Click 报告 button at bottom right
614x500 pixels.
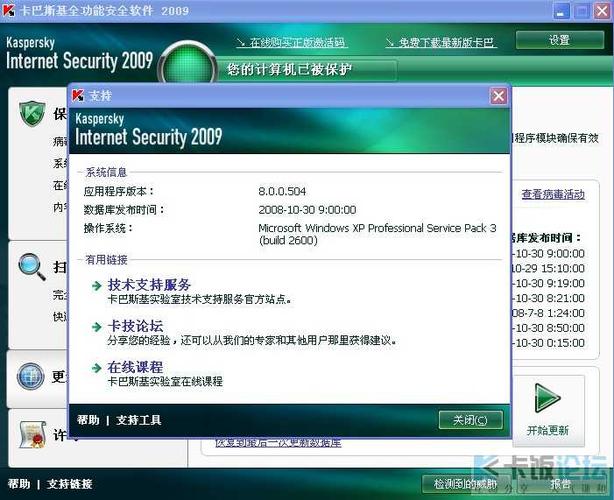tap(560, 484)
